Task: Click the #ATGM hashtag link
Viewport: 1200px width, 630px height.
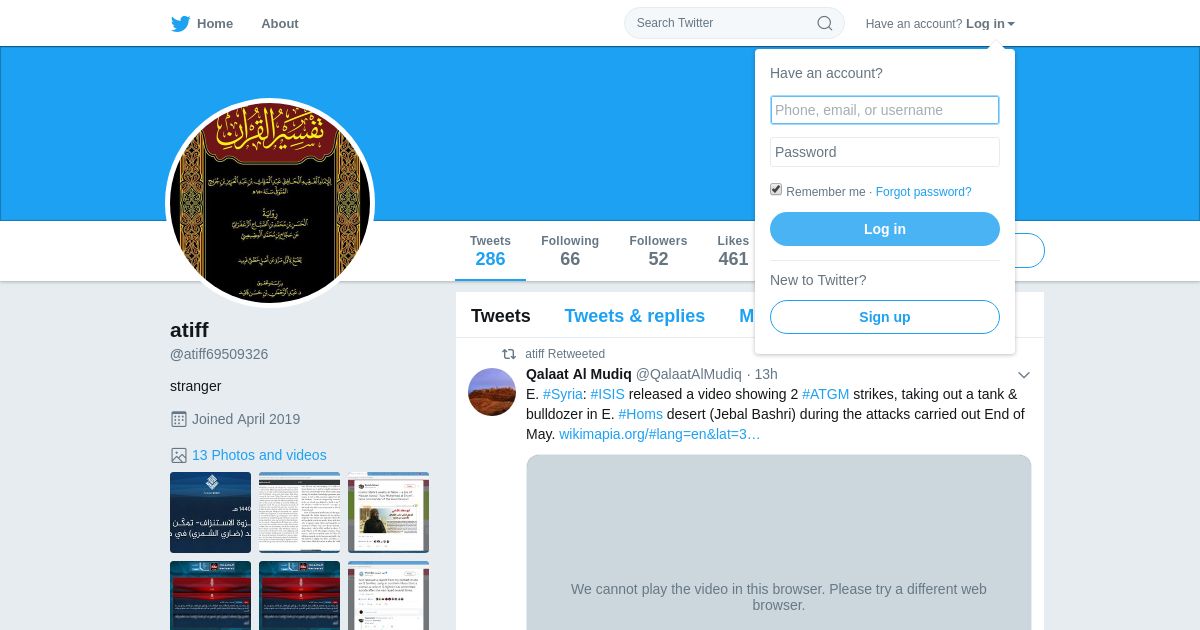Action: [x=825, y=394]
